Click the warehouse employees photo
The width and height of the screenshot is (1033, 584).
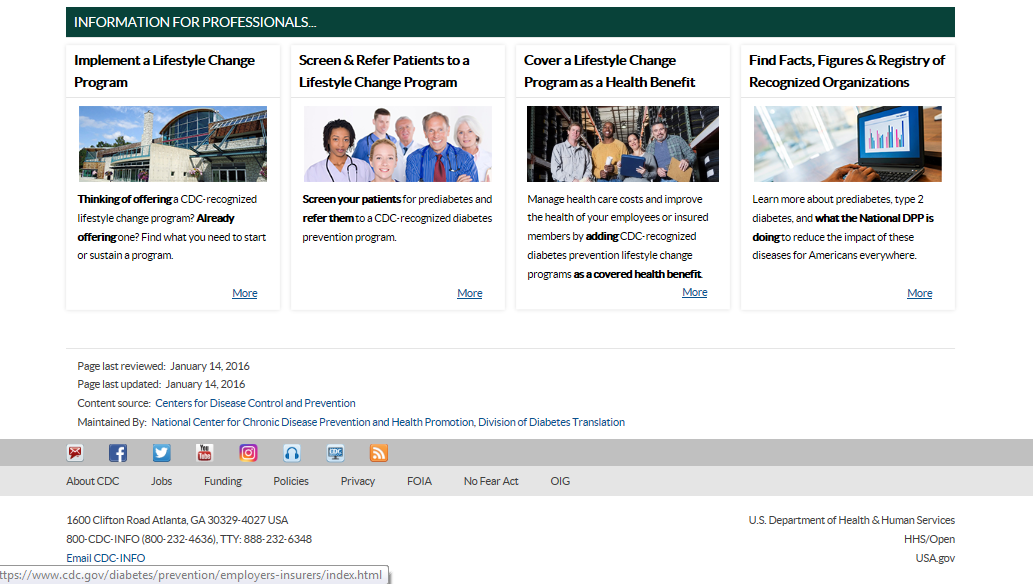tap(623, 144)
